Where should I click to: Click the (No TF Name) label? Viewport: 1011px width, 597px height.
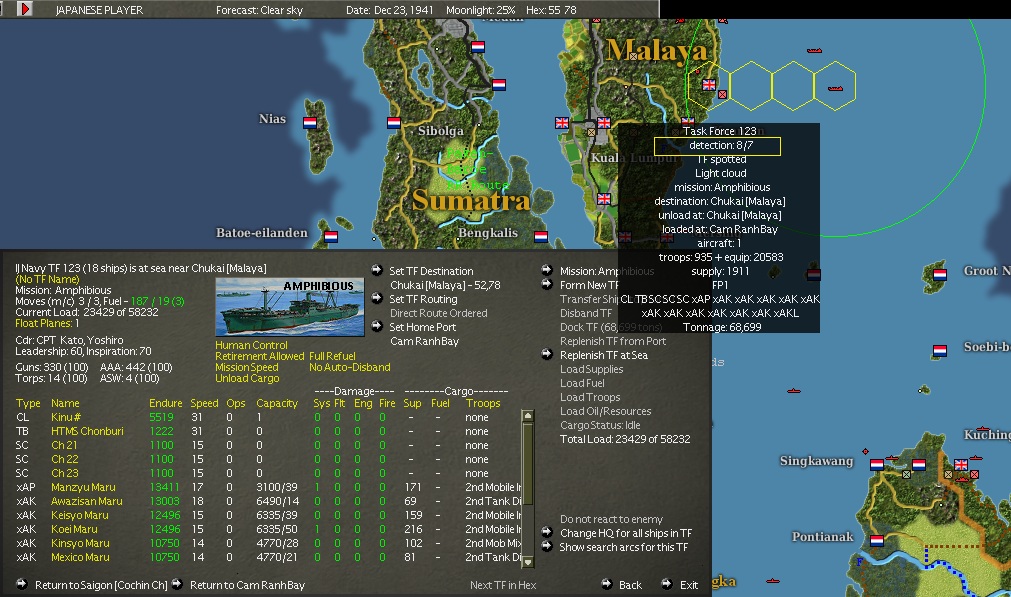(x=47, y=279)
